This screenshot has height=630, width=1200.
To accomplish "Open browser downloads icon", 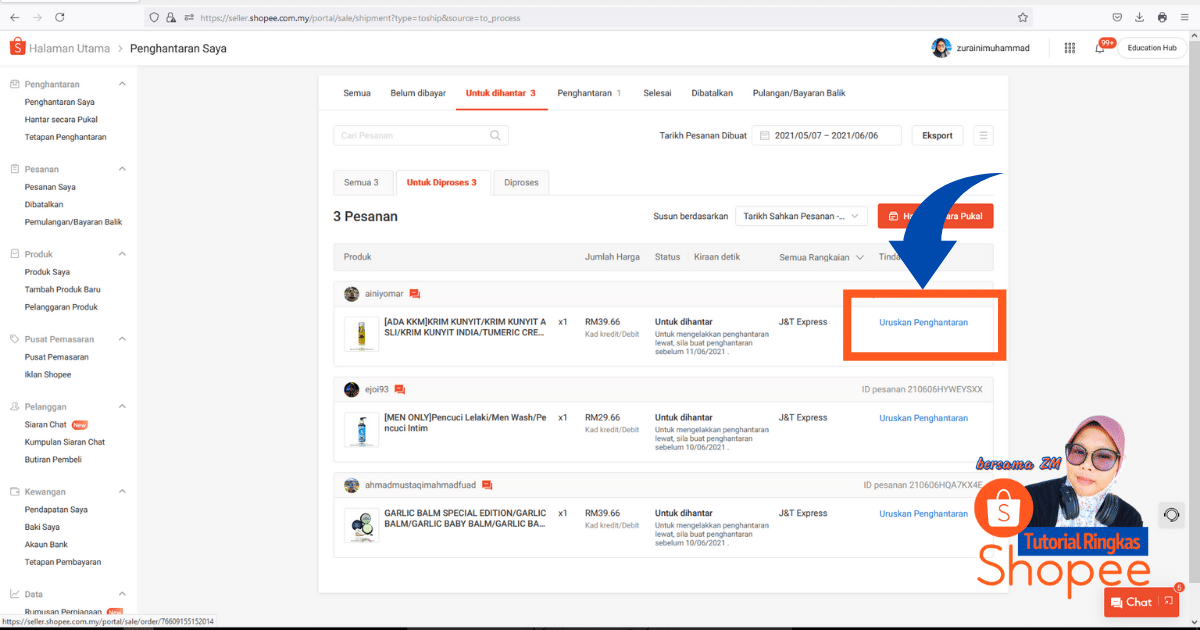I will [x=1139, y=17].
